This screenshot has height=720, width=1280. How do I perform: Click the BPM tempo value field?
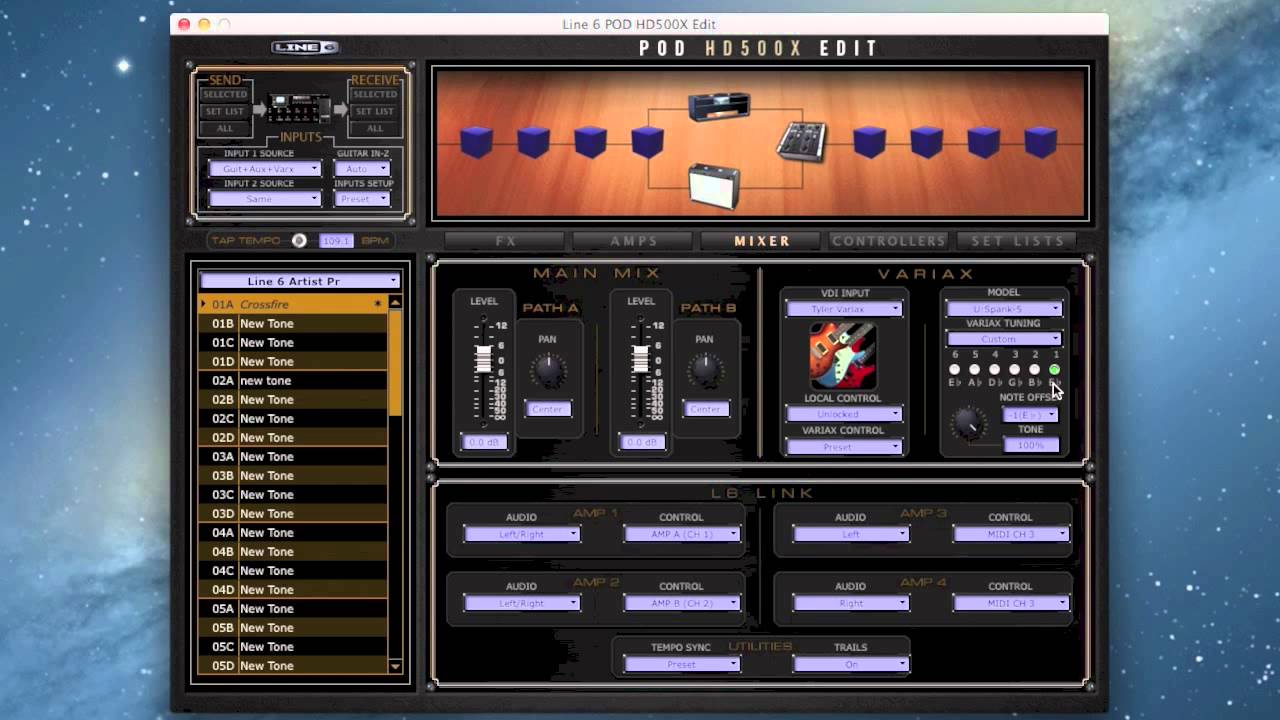pos(336,241)
